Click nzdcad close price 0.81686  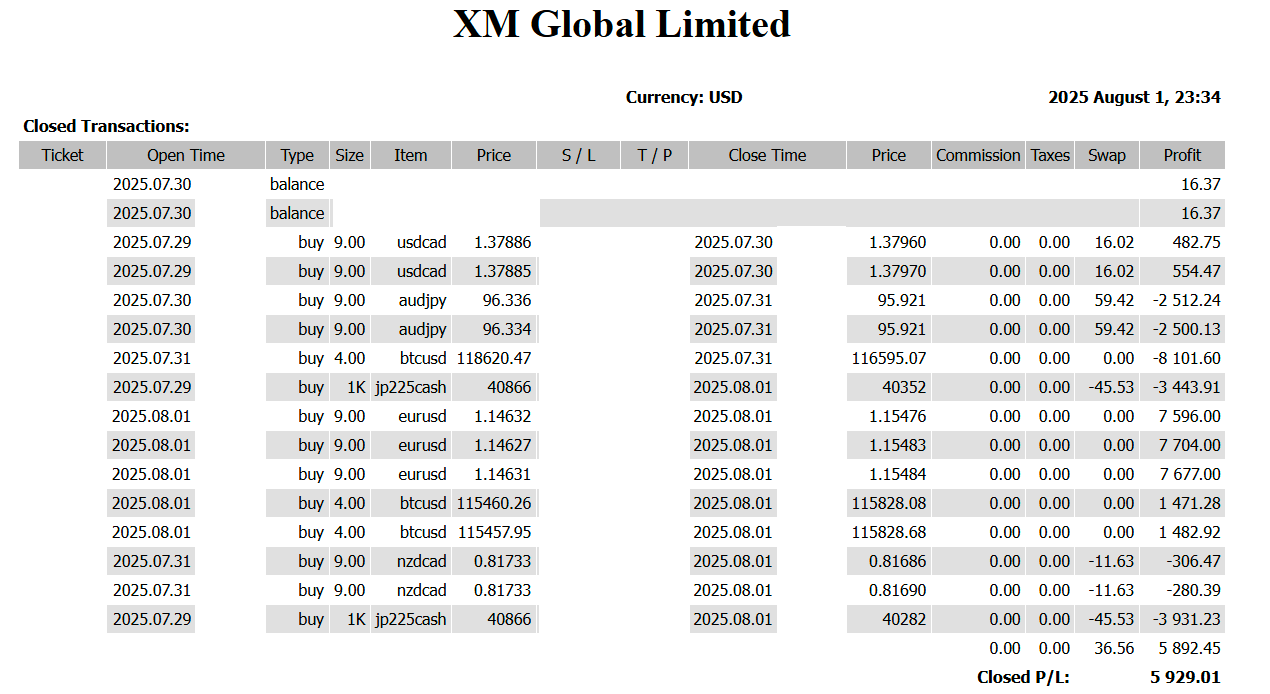(x=898, y=561)
